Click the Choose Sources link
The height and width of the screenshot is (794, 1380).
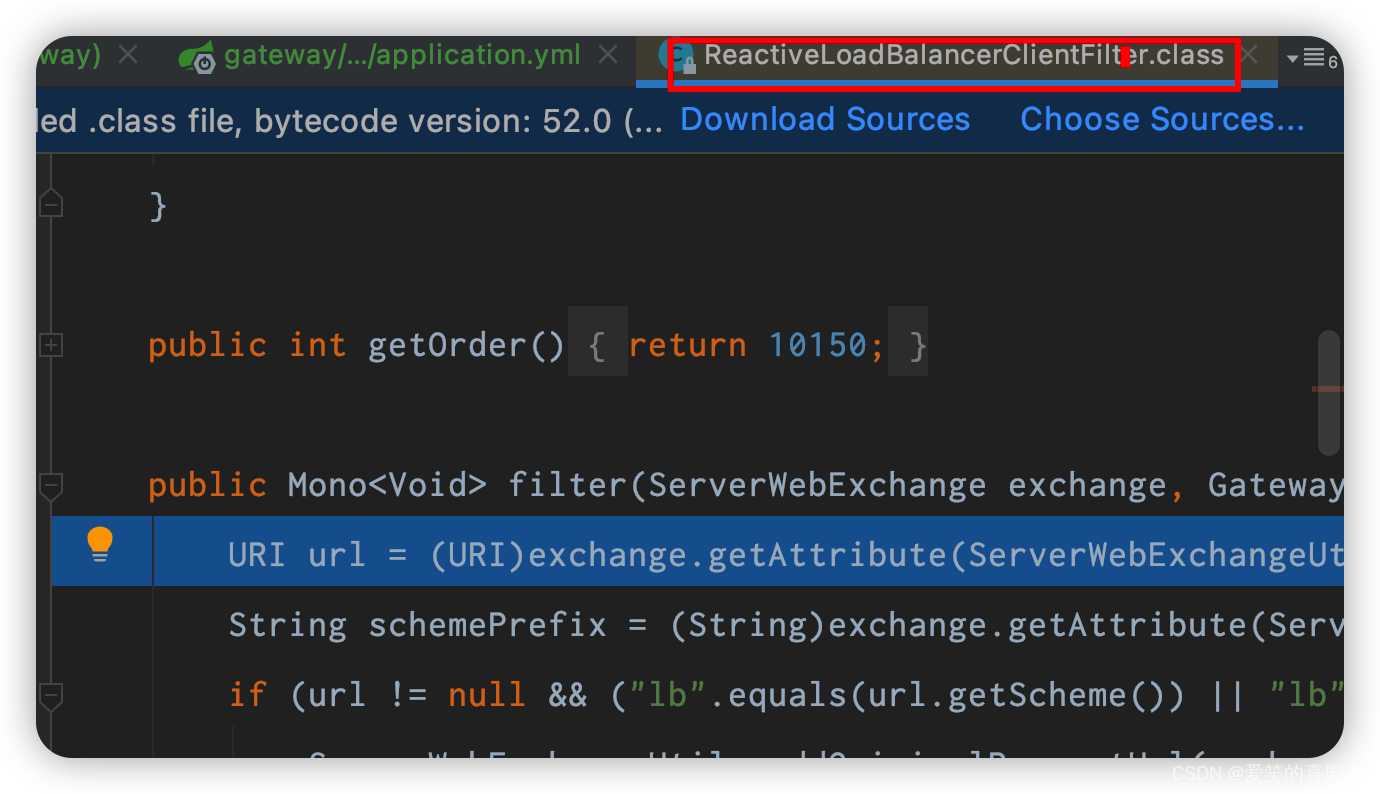(x=1162, y=119)
